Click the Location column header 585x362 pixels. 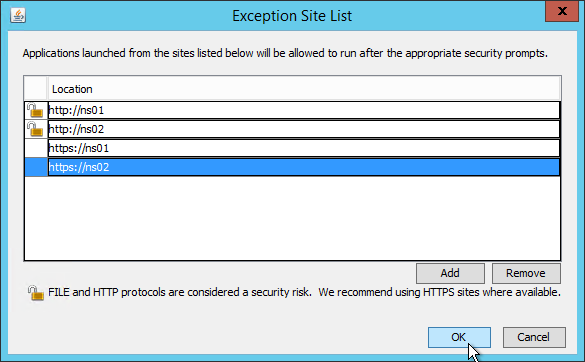tap(304, 89)
